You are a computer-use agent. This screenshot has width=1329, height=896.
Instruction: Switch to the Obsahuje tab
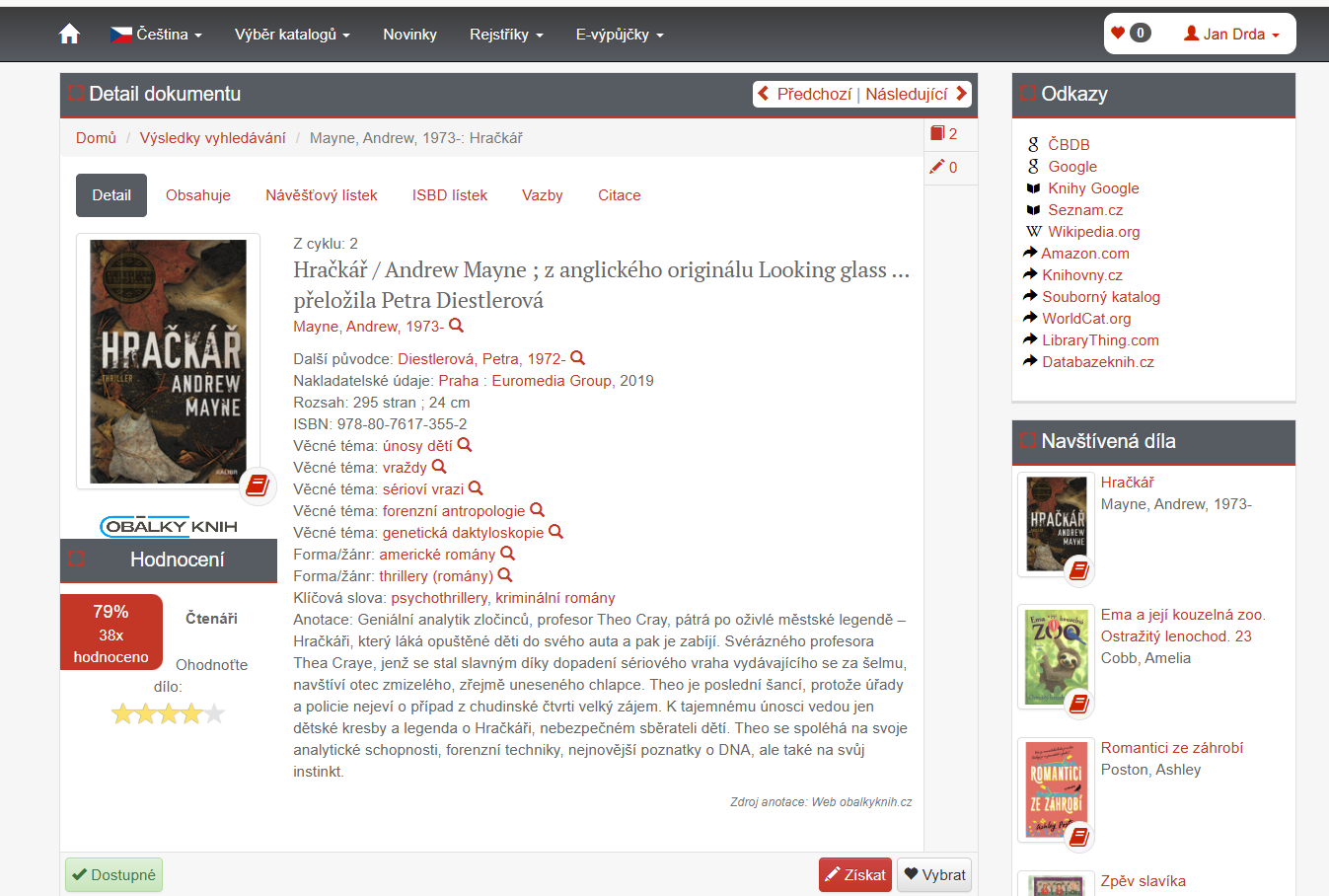[x=198, y=195]
